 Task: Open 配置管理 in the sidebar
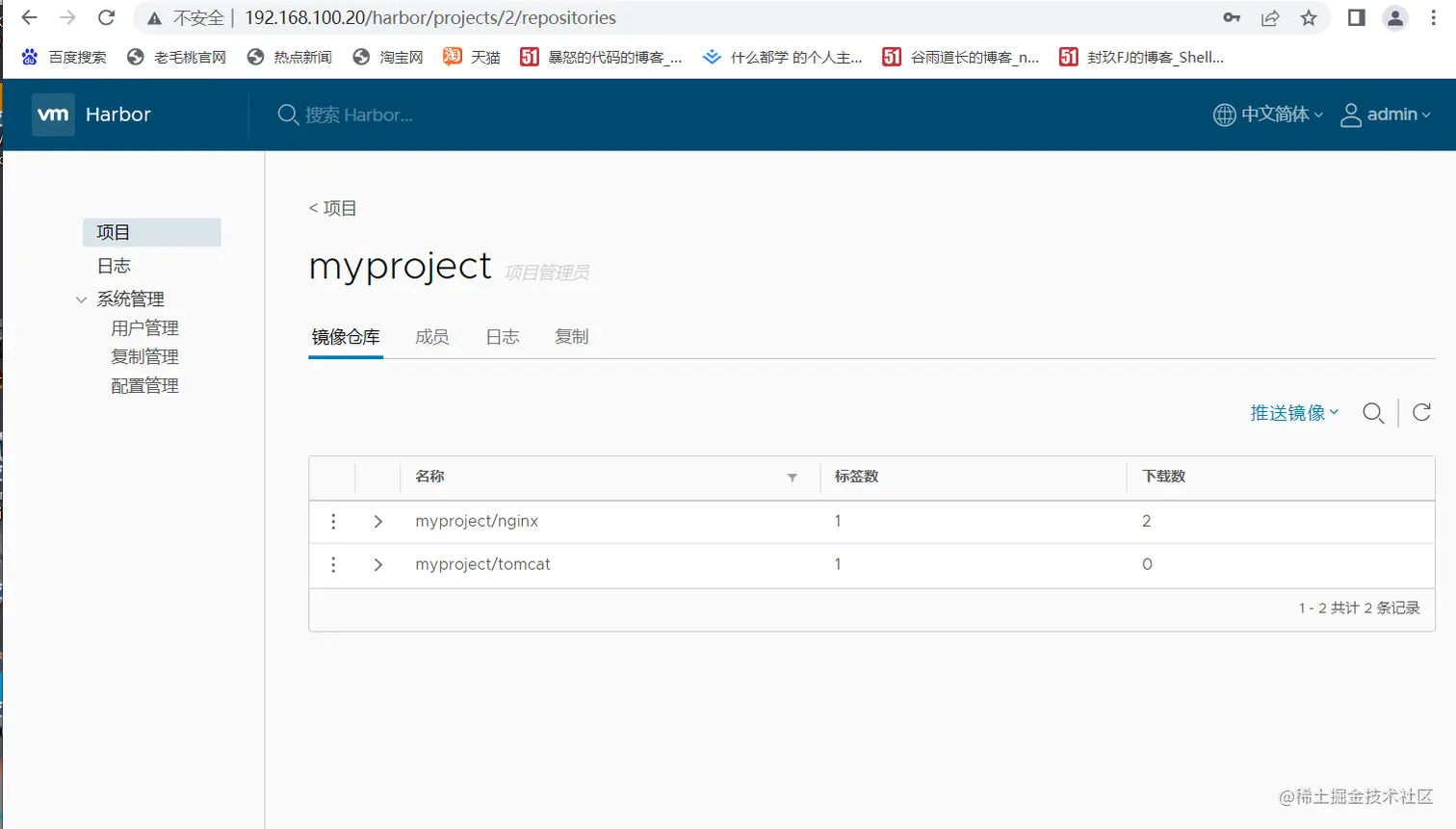[x=145, y=386]
